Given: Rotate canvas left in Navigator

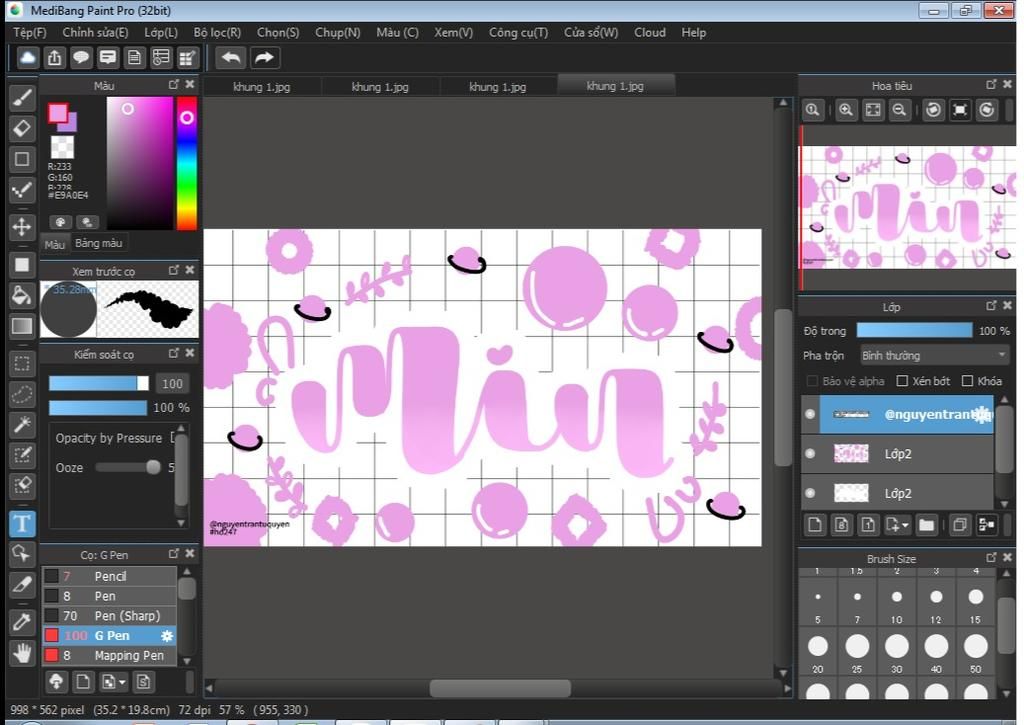Looking at the screenshot, I should coord(933,110).
